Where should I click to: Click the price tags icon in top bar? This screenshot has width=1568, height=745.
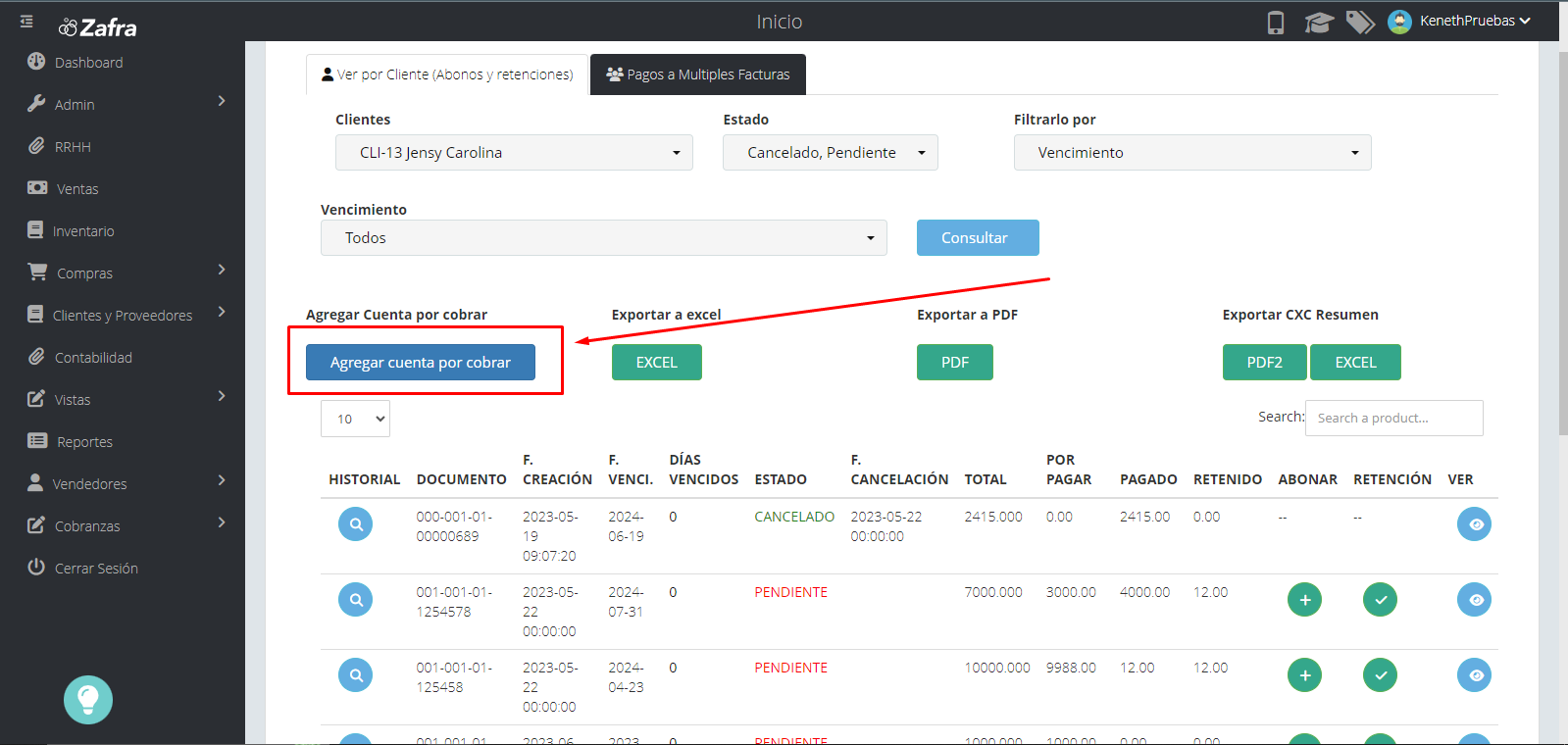click(x=1360, y=22)
